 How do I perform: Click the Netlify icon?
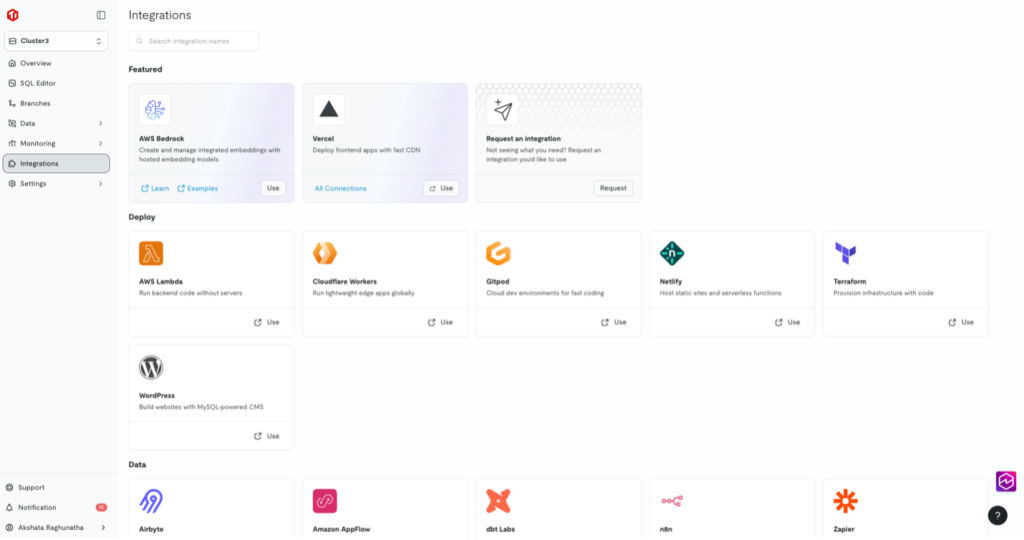click(672, 253)
